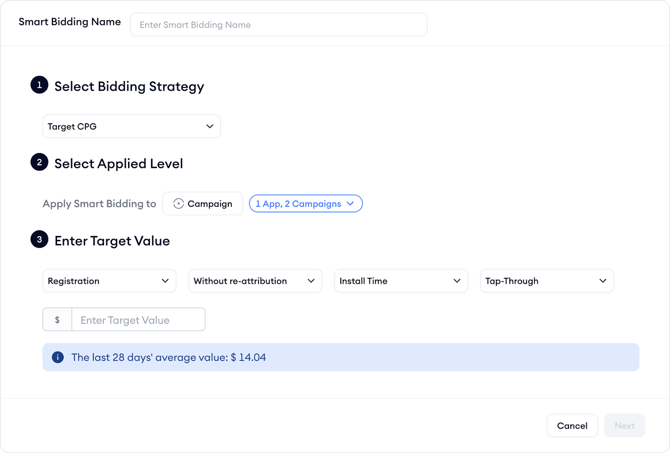Open the Registration event dropdown

click(x=109, y=281)
